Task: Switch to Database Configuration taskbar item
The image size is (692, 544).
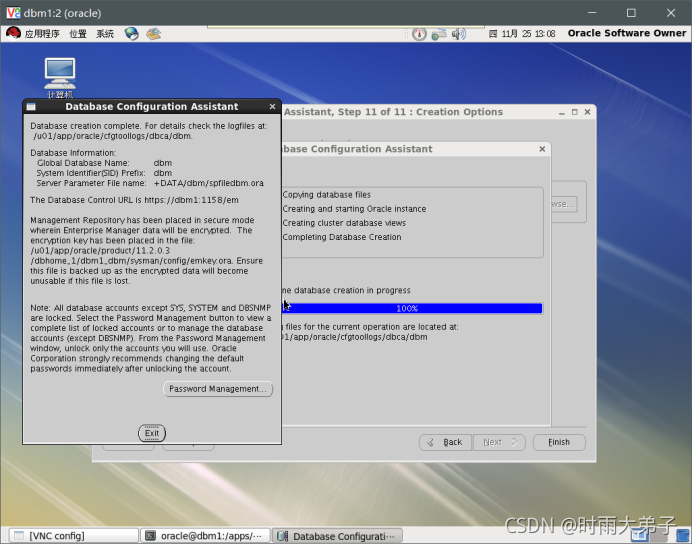Action: click(337, 536)
